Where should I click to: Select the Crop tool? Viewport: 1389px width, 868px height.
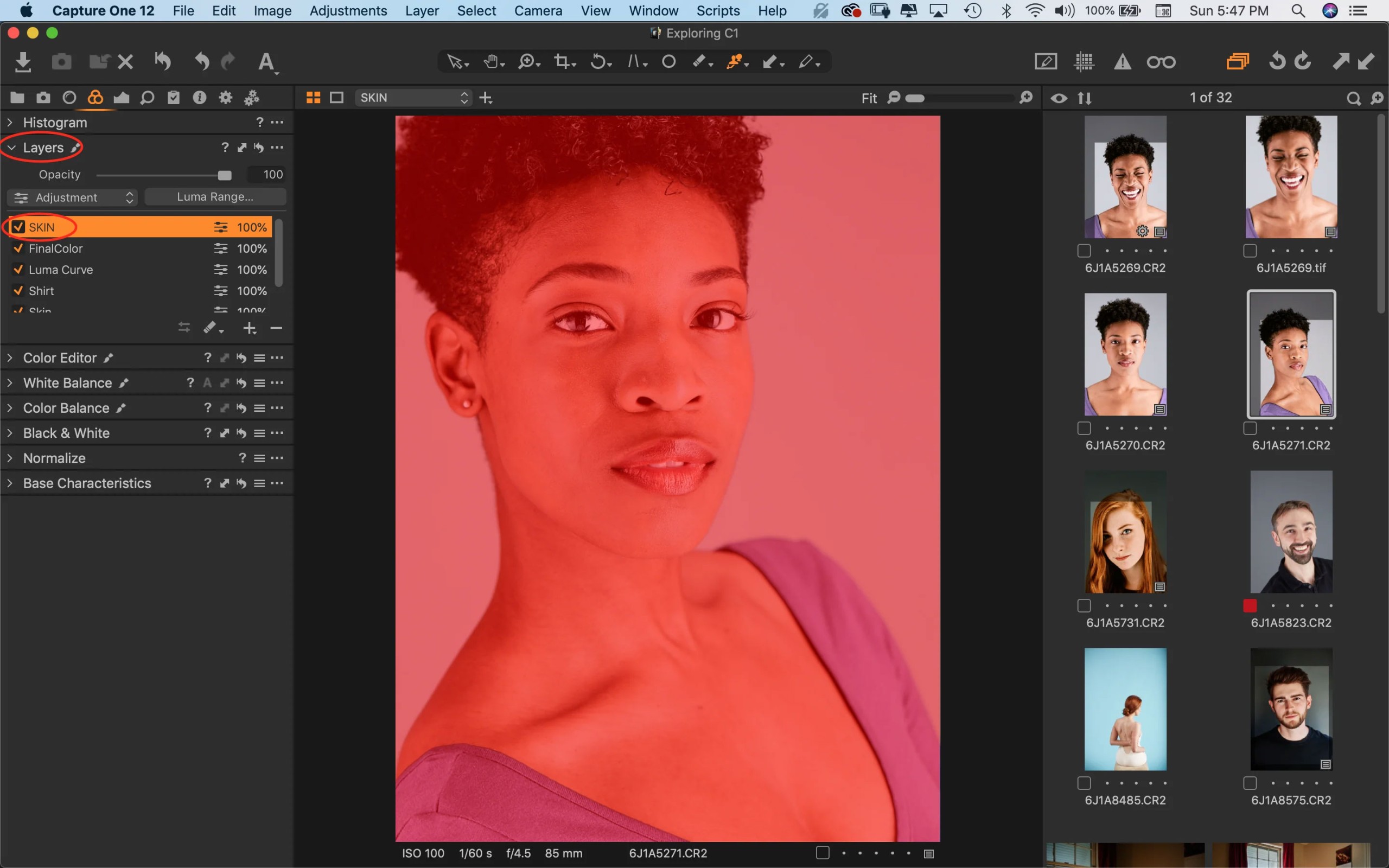tap(564, 61)
